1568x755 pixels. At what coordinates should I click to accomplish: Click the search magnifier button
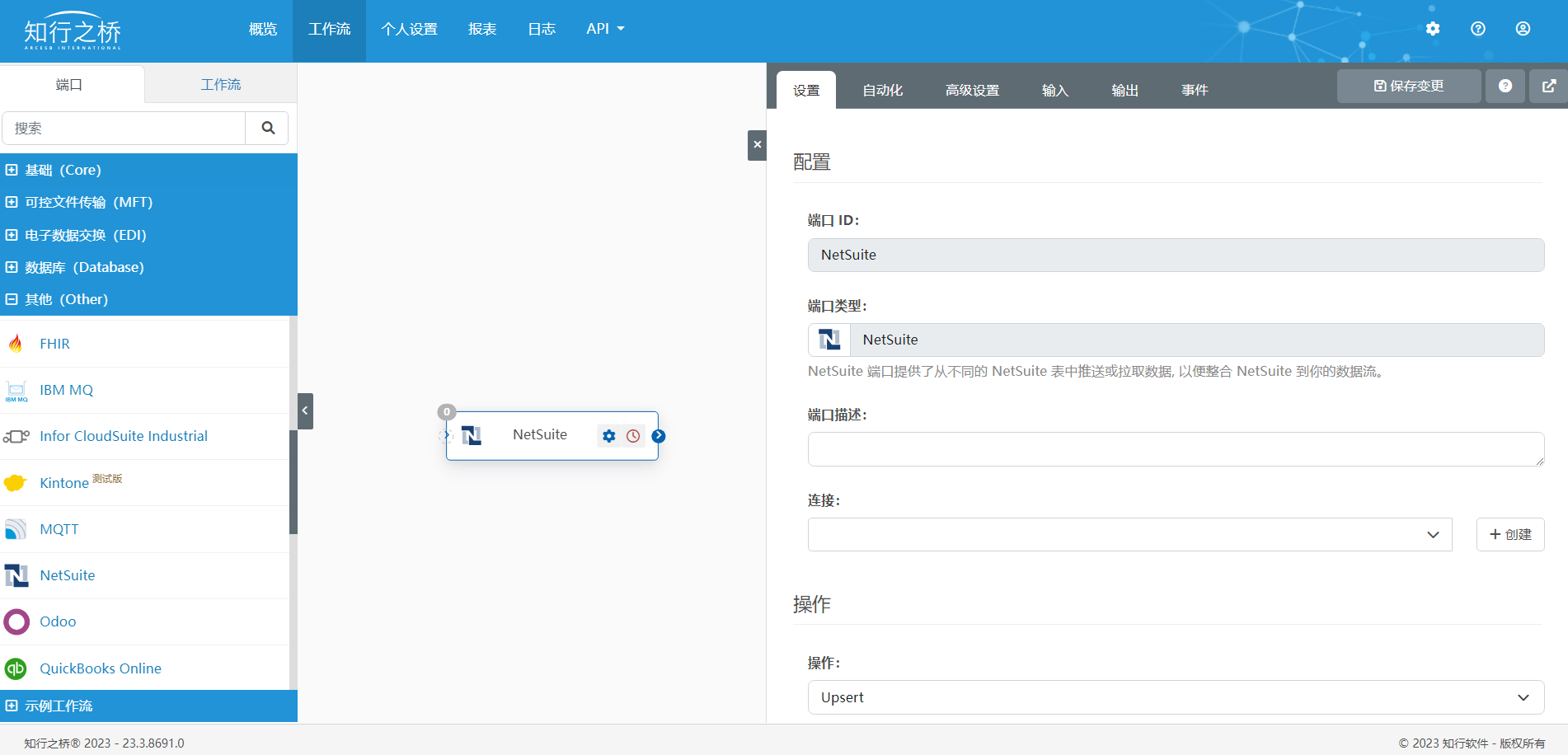click(268, 128)
